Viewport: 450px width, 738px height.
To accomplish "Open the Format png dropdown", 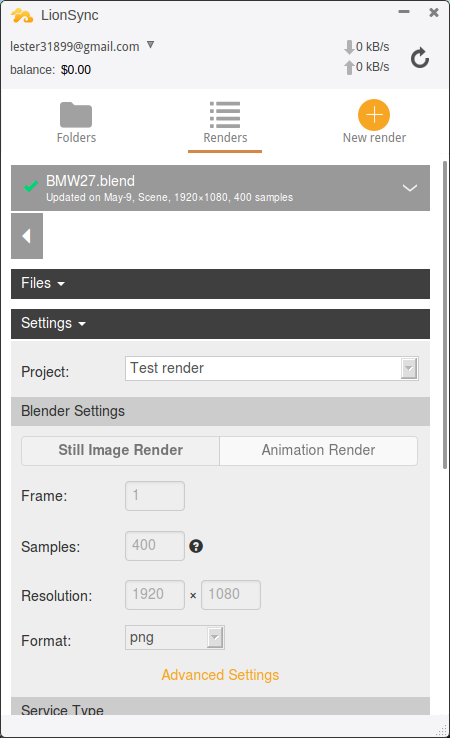I will tap(175, 637).
